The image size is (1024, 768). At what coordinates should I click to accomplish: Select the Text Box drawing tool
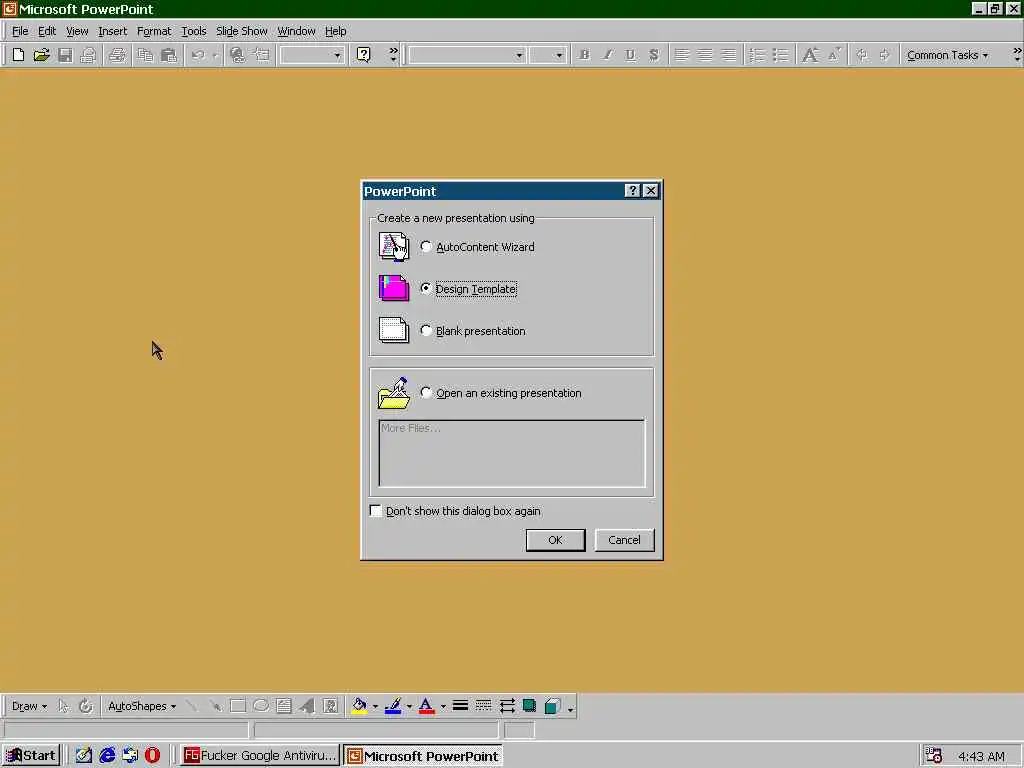pos(283,706)
